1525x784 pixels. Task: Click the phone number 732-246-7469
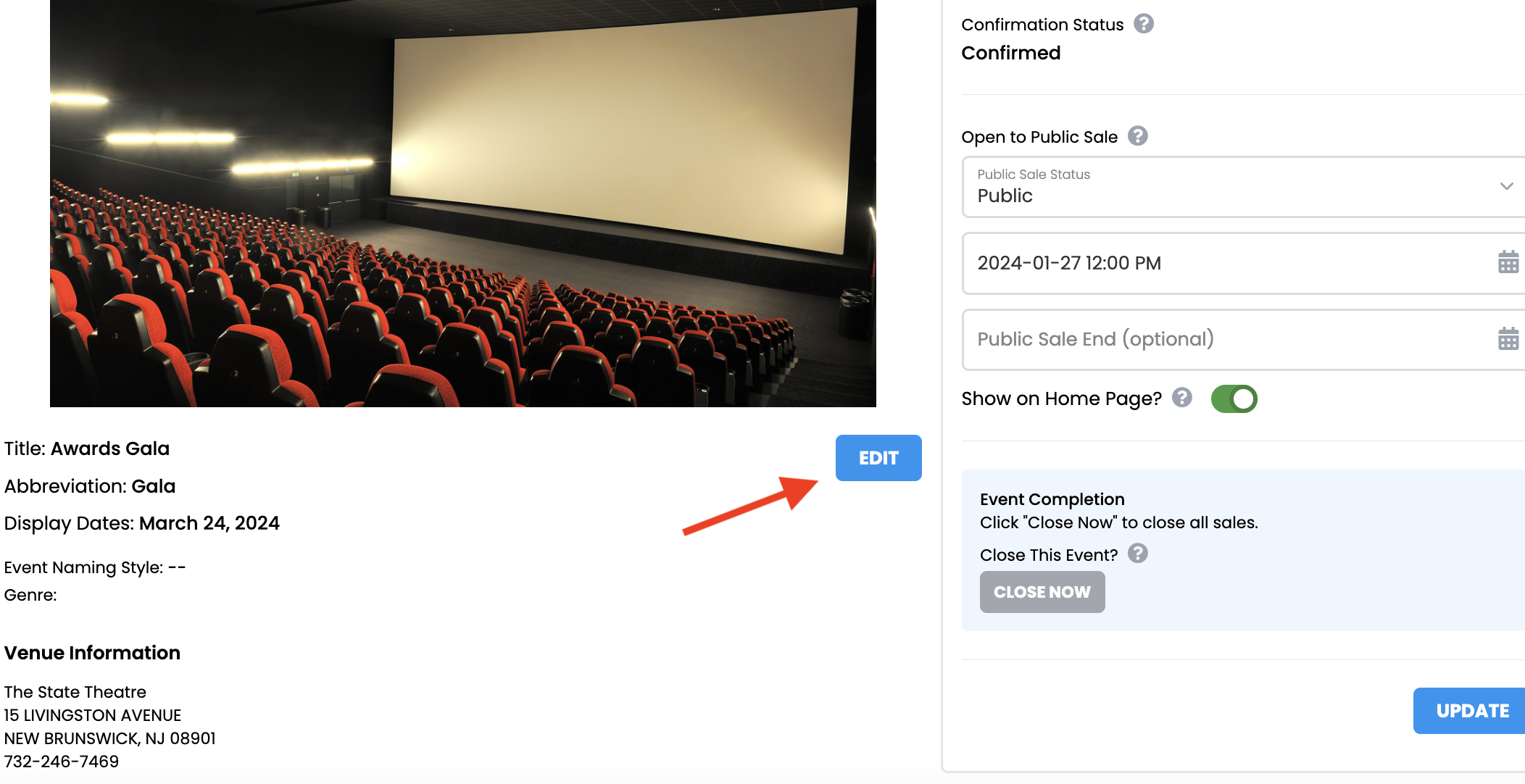point(62,762)
